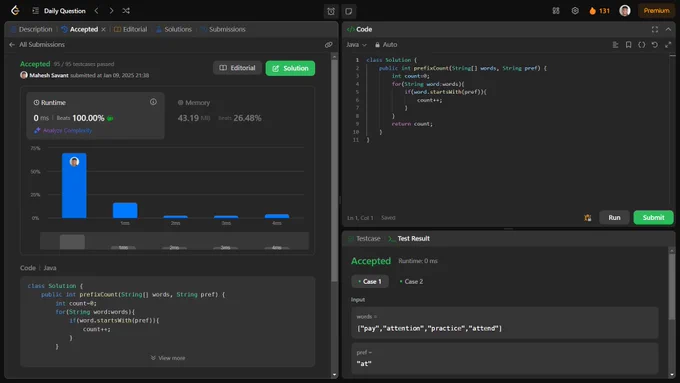This screenshot has width=680, height=383.
Task: Click the bookmark icon in code toolbar
Action: click(x=628, y=45)
